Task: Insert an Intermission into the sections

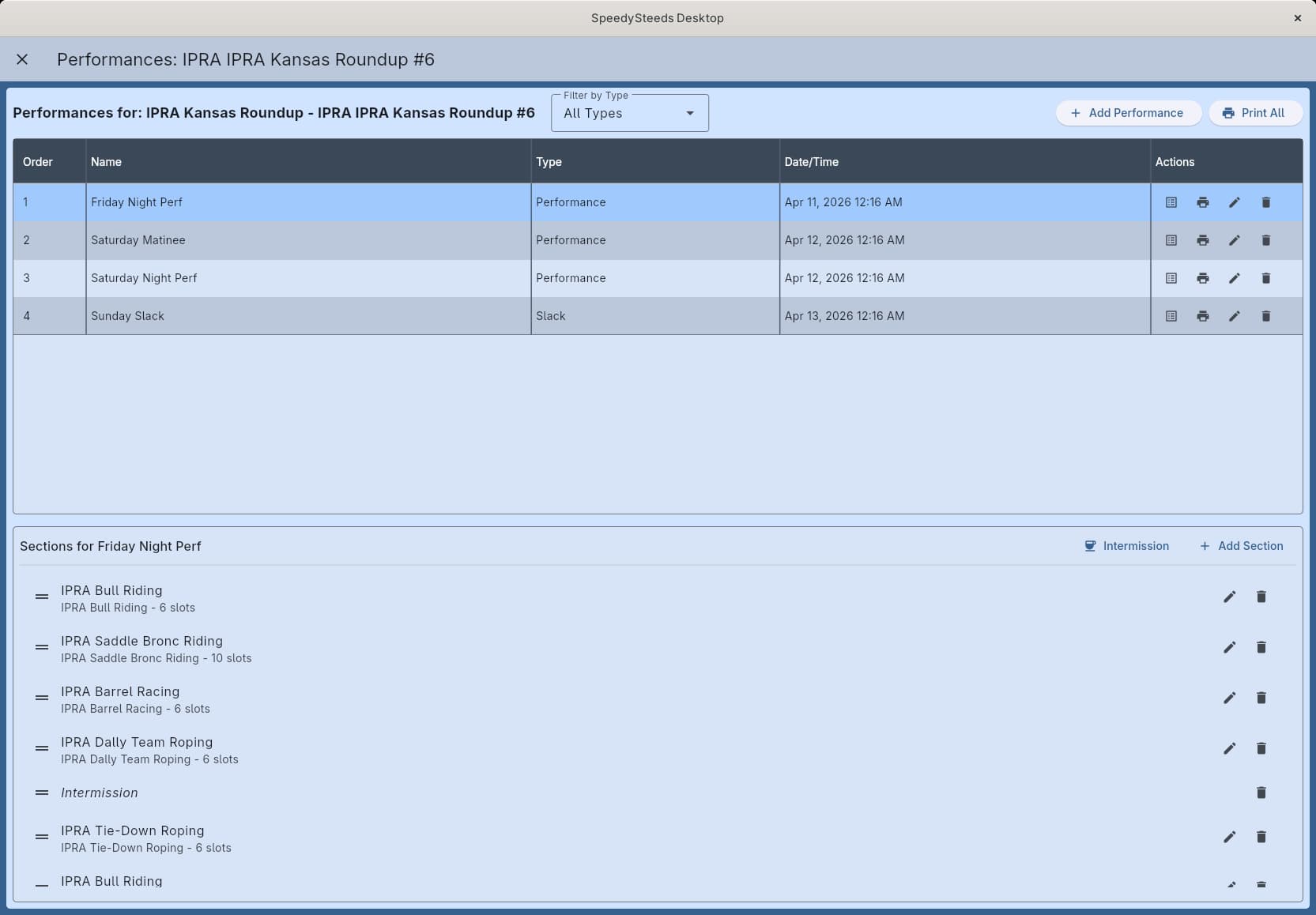Action: (x=1126, y=546)
